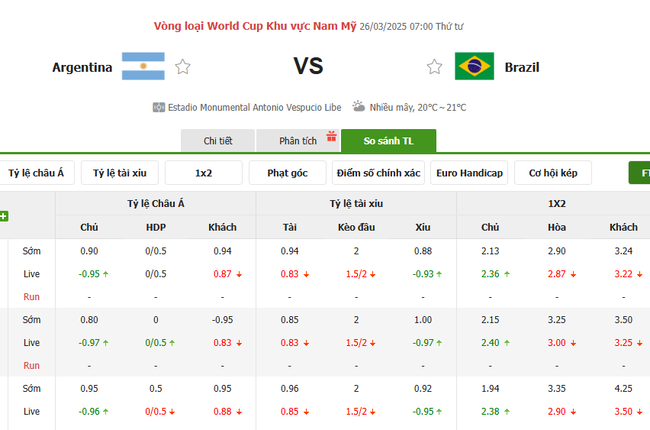Open Điểm số chính xác odds
This screenshot has width=650, height=430.
pyautogui.click(x=379, y=173)
